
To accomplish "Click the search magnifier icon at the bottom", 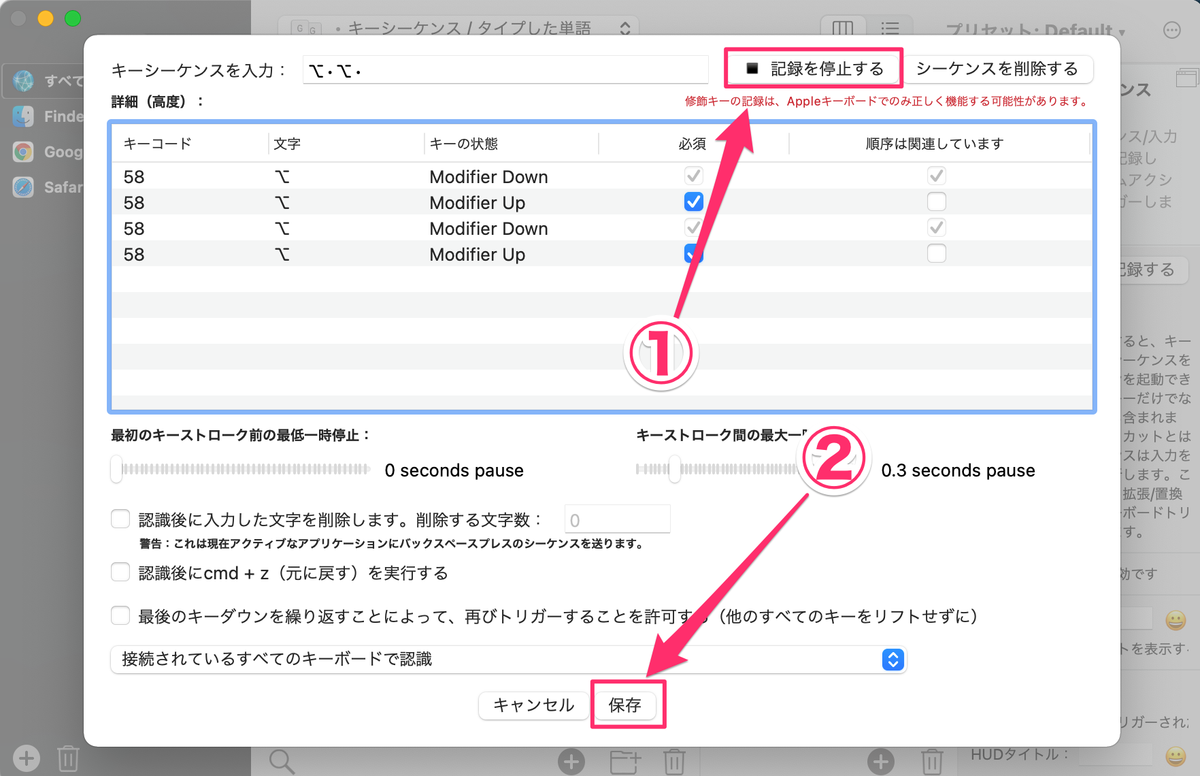I will point(281,761).
